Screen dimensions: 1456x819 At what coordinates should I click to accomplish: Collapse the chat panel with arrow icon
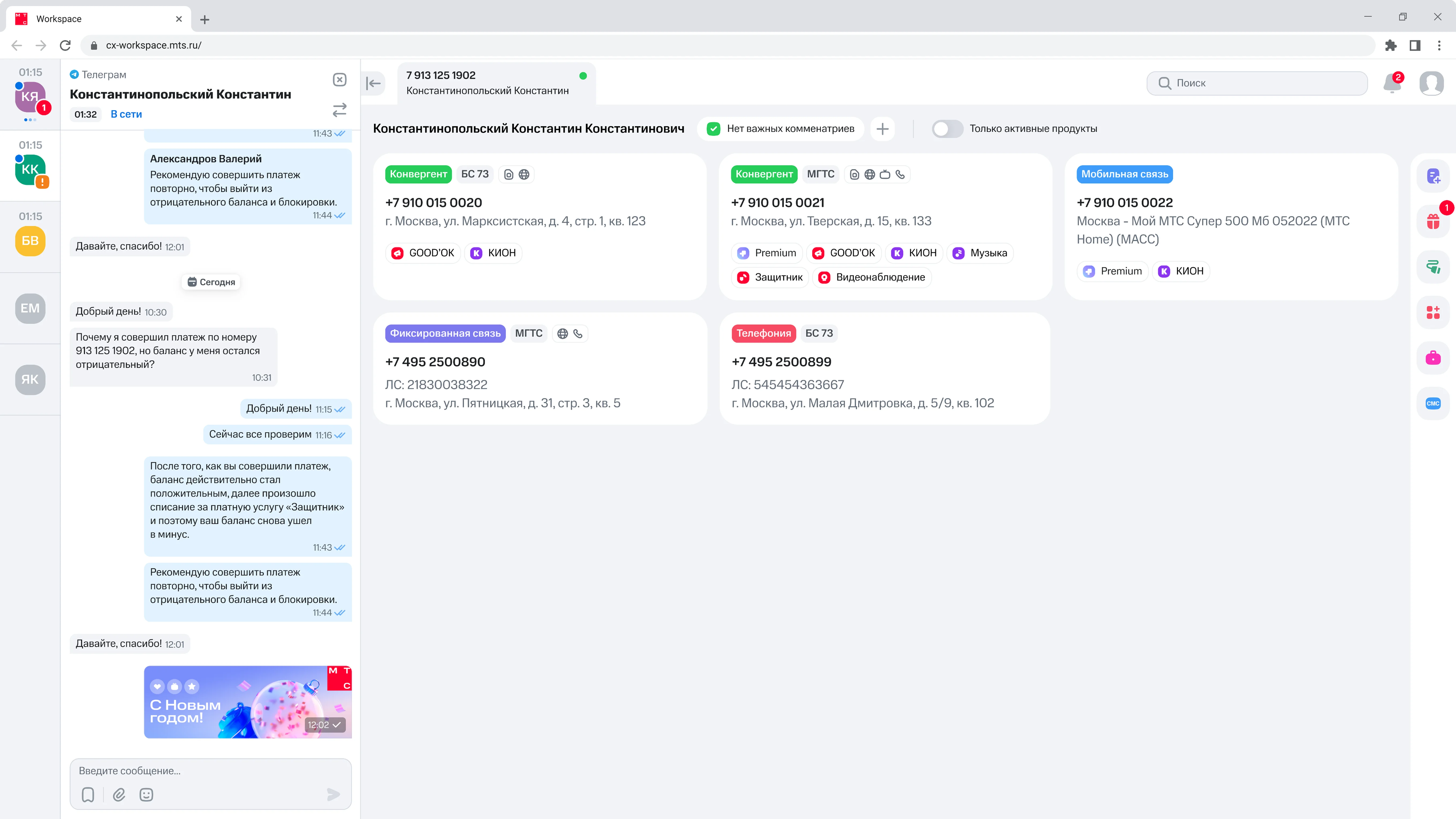click(x=374, y=84)
